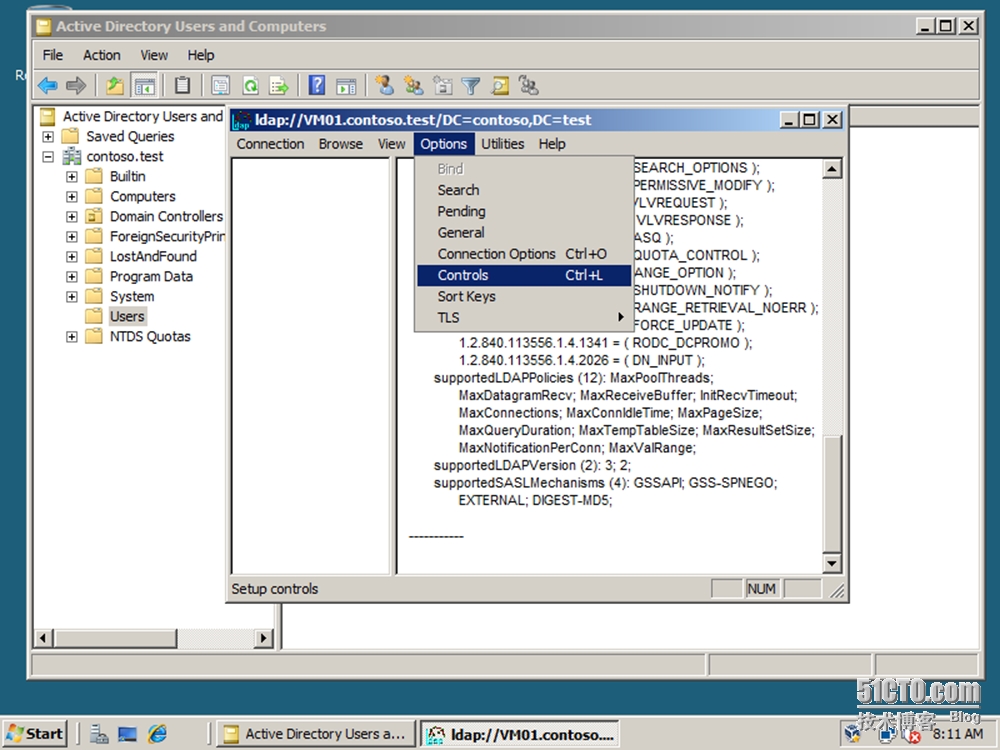
Task: Toggle Show/Hide Console Tree icon
Action: pyautogui.click(x=145, y=85)
